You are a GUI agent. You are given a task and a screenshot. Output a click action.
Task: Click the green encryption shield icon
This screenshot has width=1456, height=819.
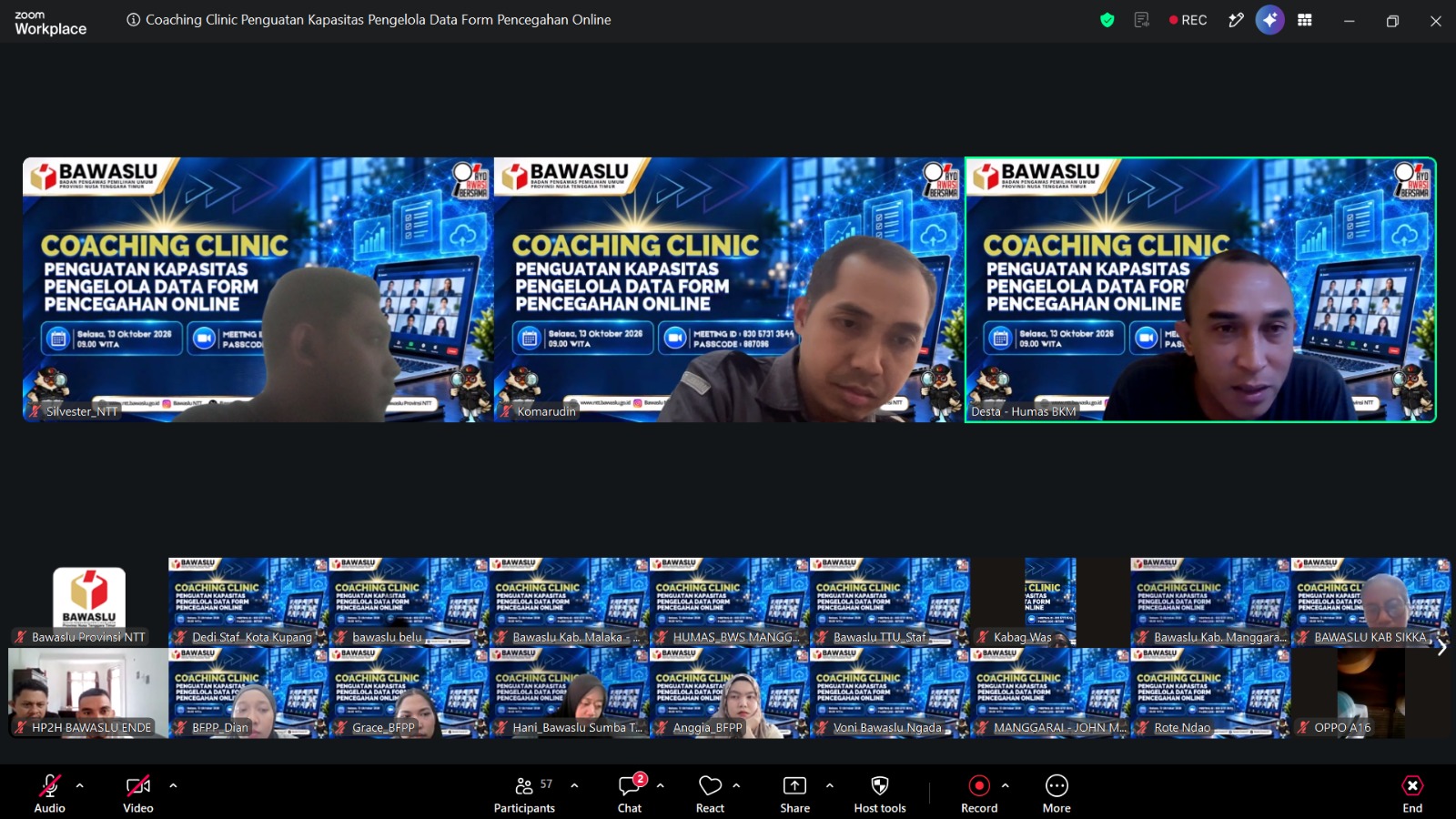pyautogui.click(x=1107, y=20)
